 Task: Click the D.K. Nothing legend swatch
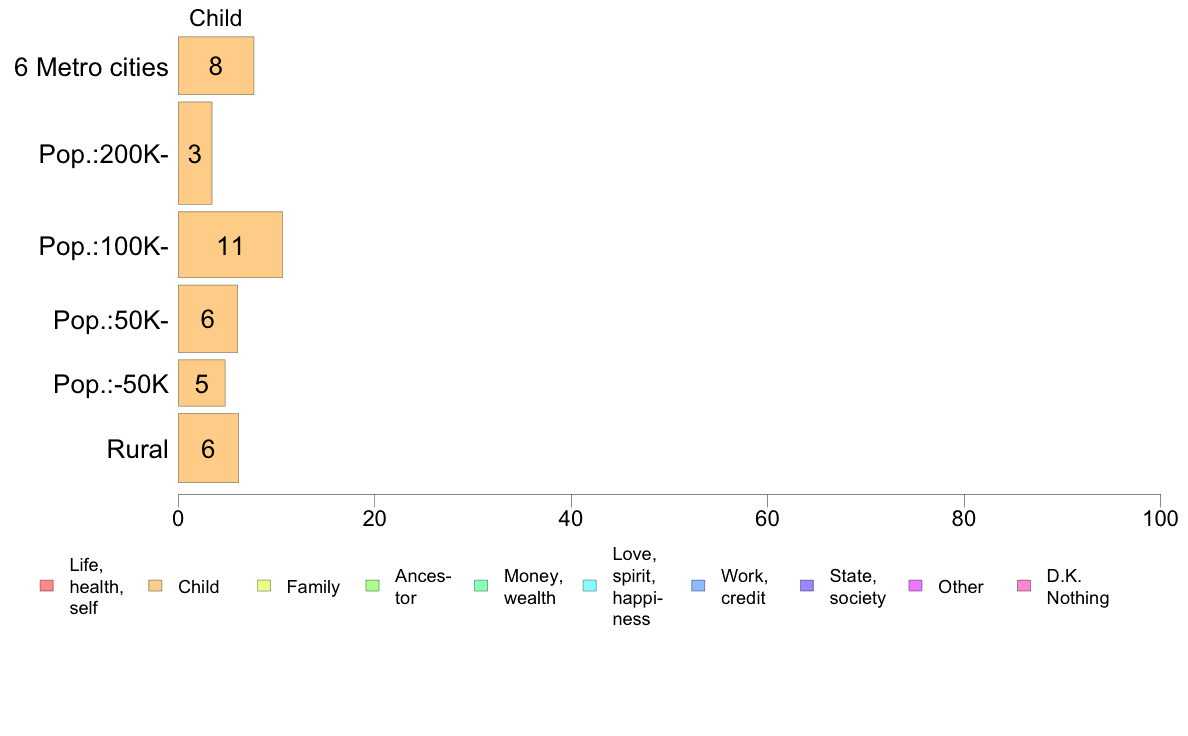(x=1023, y=586)
